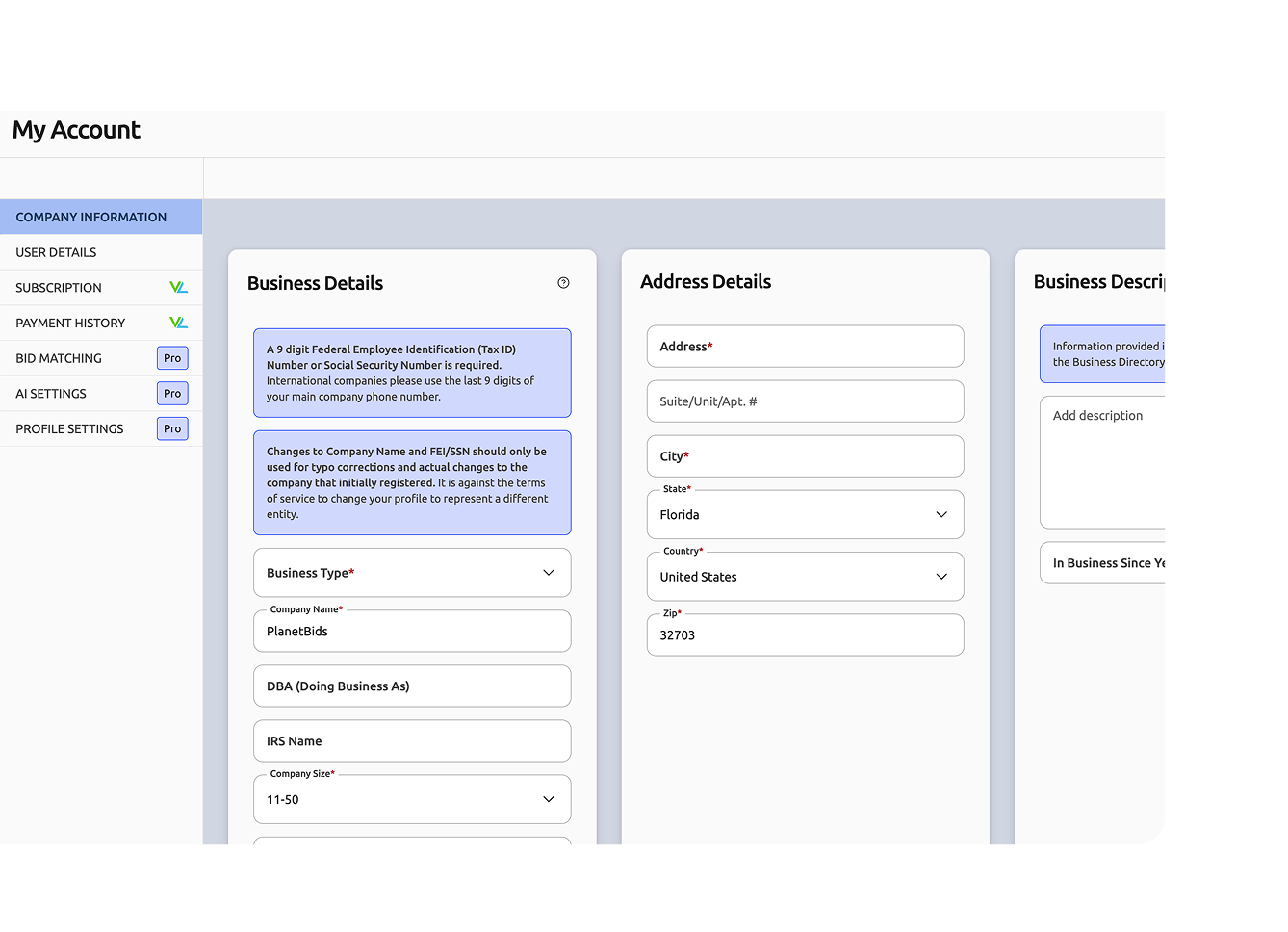Open the Company Size dropdown
Viewport: 1288px width, 932px height.
click(x=412, y=799)
